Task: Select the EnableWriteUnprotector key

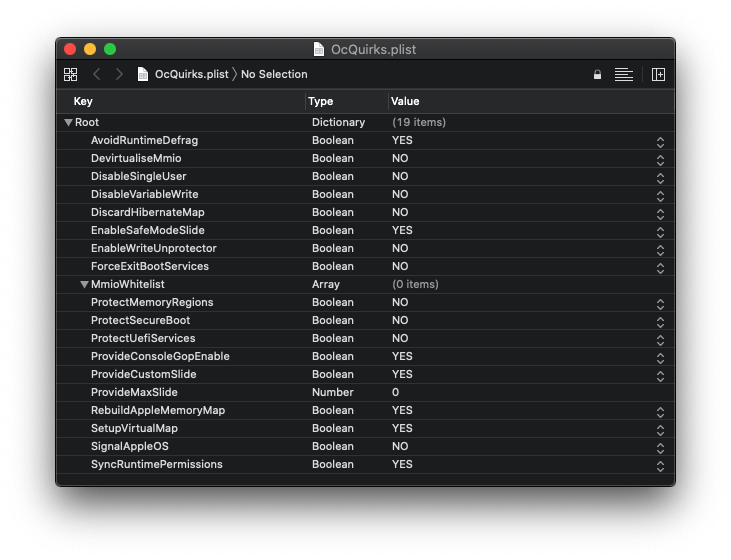Action: (153, 248)
